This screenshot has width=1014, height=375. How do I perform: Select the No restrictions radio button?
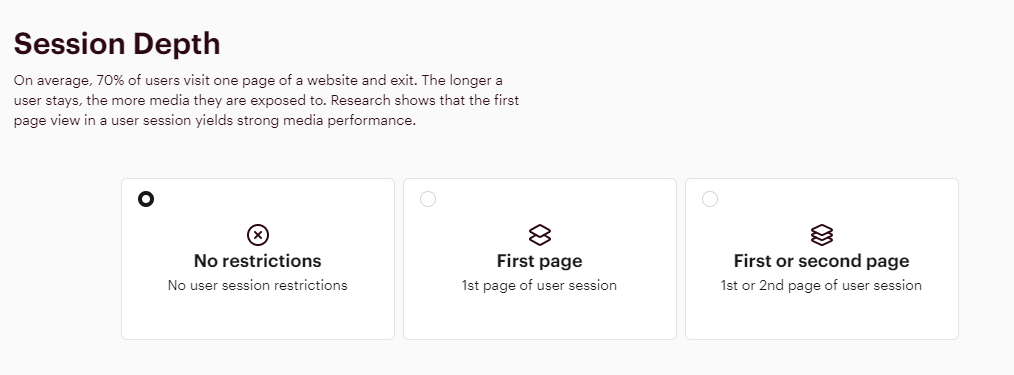pyautogui.click(x=146, y=199)
